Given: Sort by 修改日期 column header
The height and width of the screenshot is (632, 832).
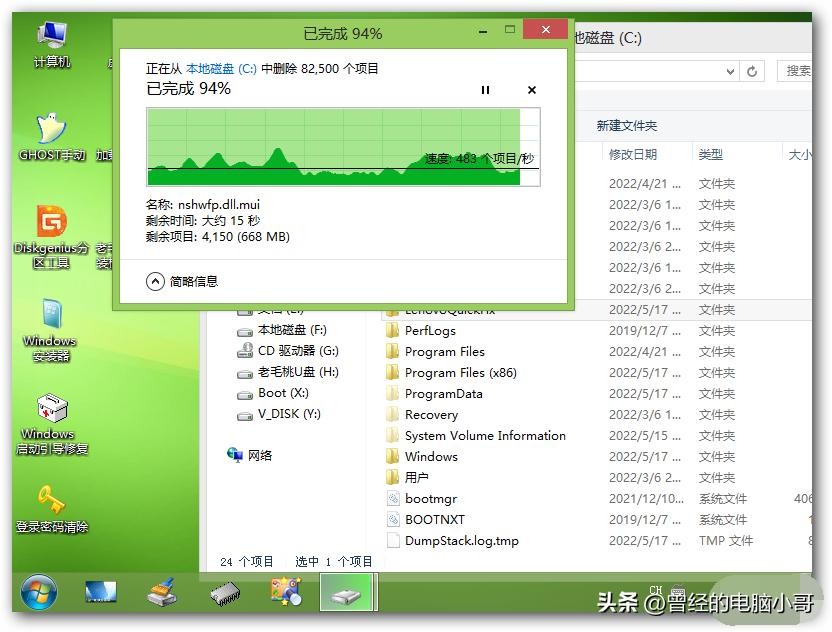Looking at the screenshot, I should 633,155.
